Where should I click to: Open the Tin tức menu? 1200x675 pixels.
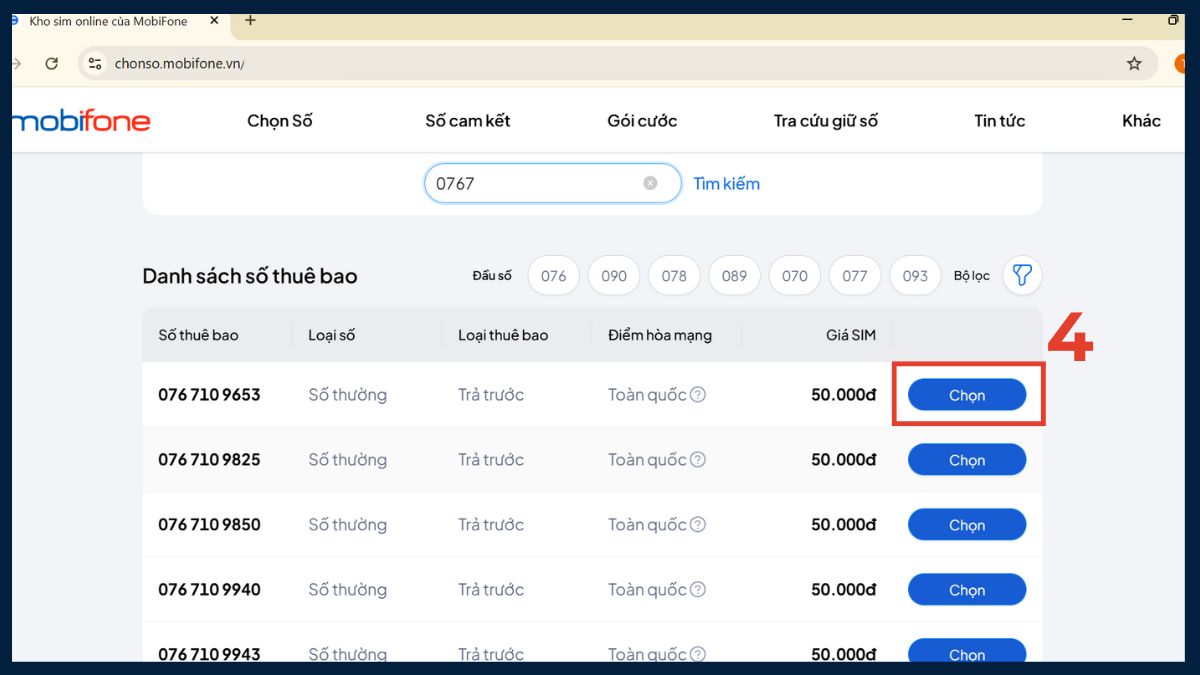click(1000, 120)
